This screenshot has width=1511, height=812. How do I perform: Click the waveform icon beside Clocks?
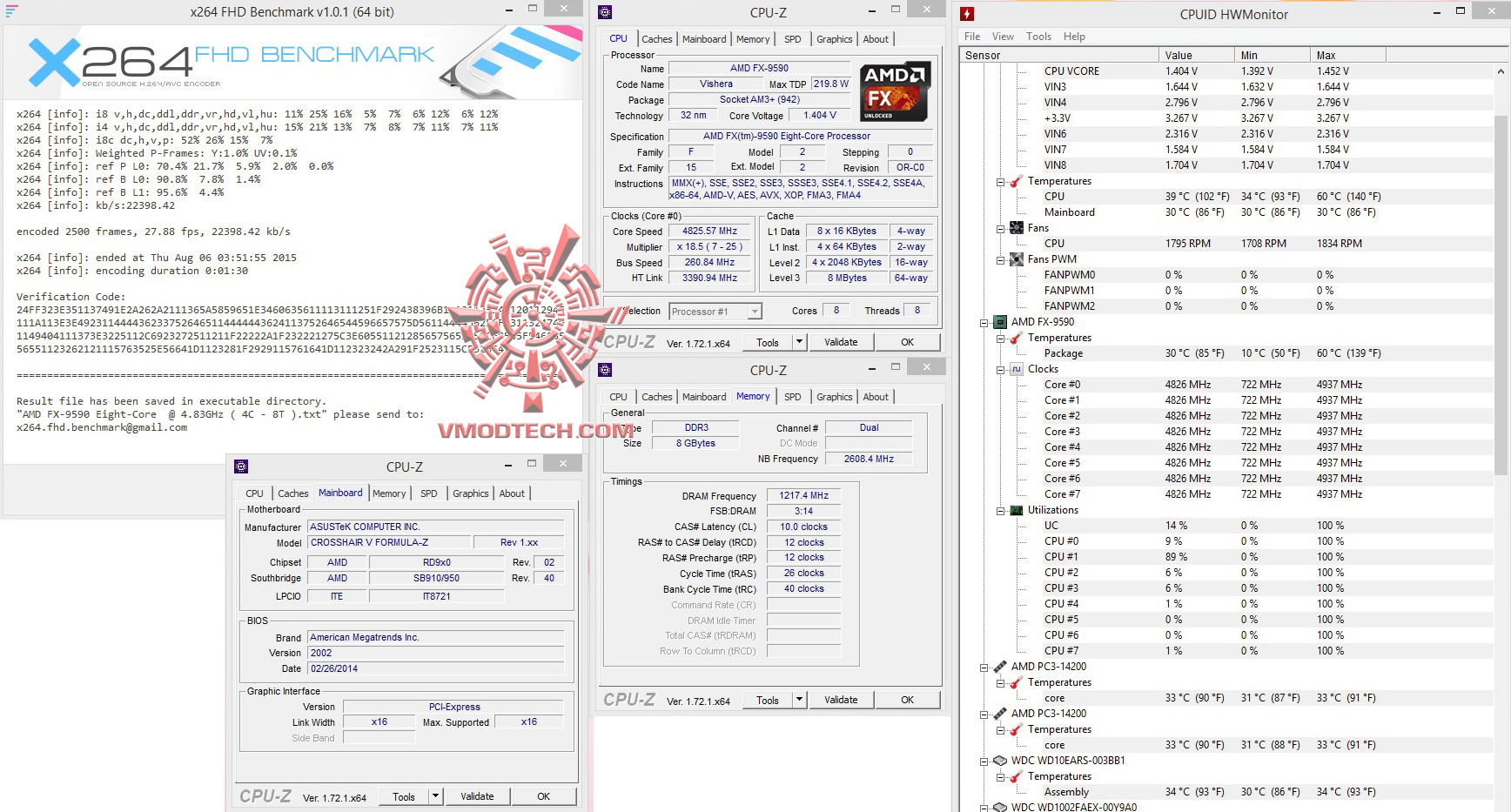click(x=1016, y=369)
